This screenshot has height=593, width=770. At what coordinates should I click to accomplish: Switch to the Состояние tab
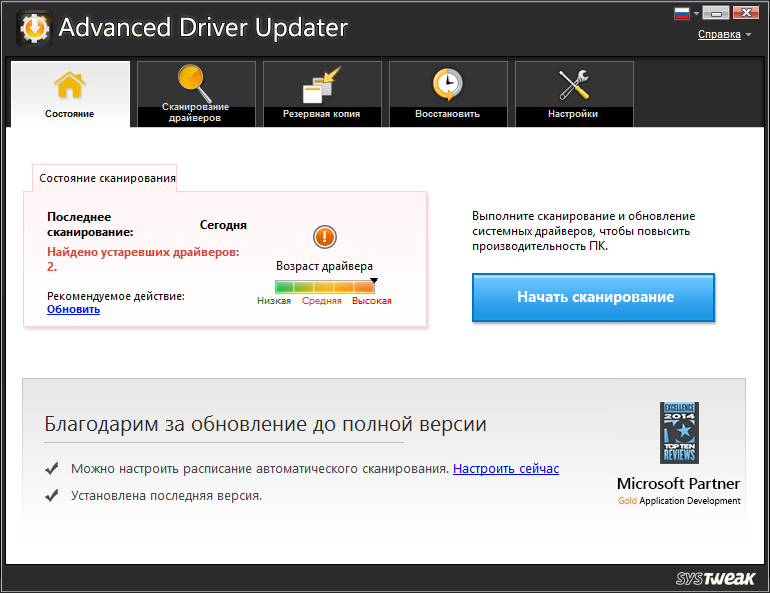coord(70,94)
